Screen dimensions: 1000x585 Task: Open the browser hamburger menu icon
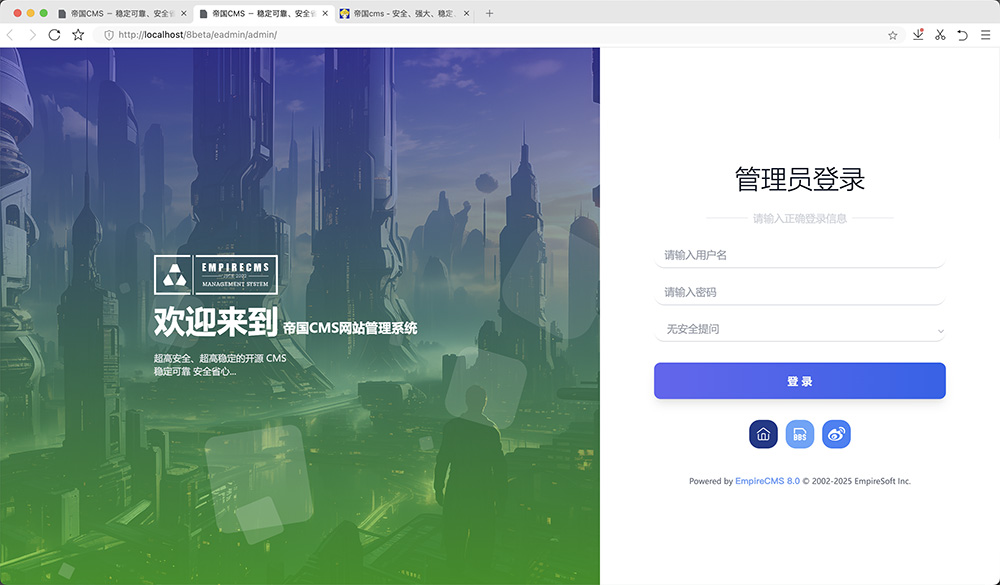point(986,34)
